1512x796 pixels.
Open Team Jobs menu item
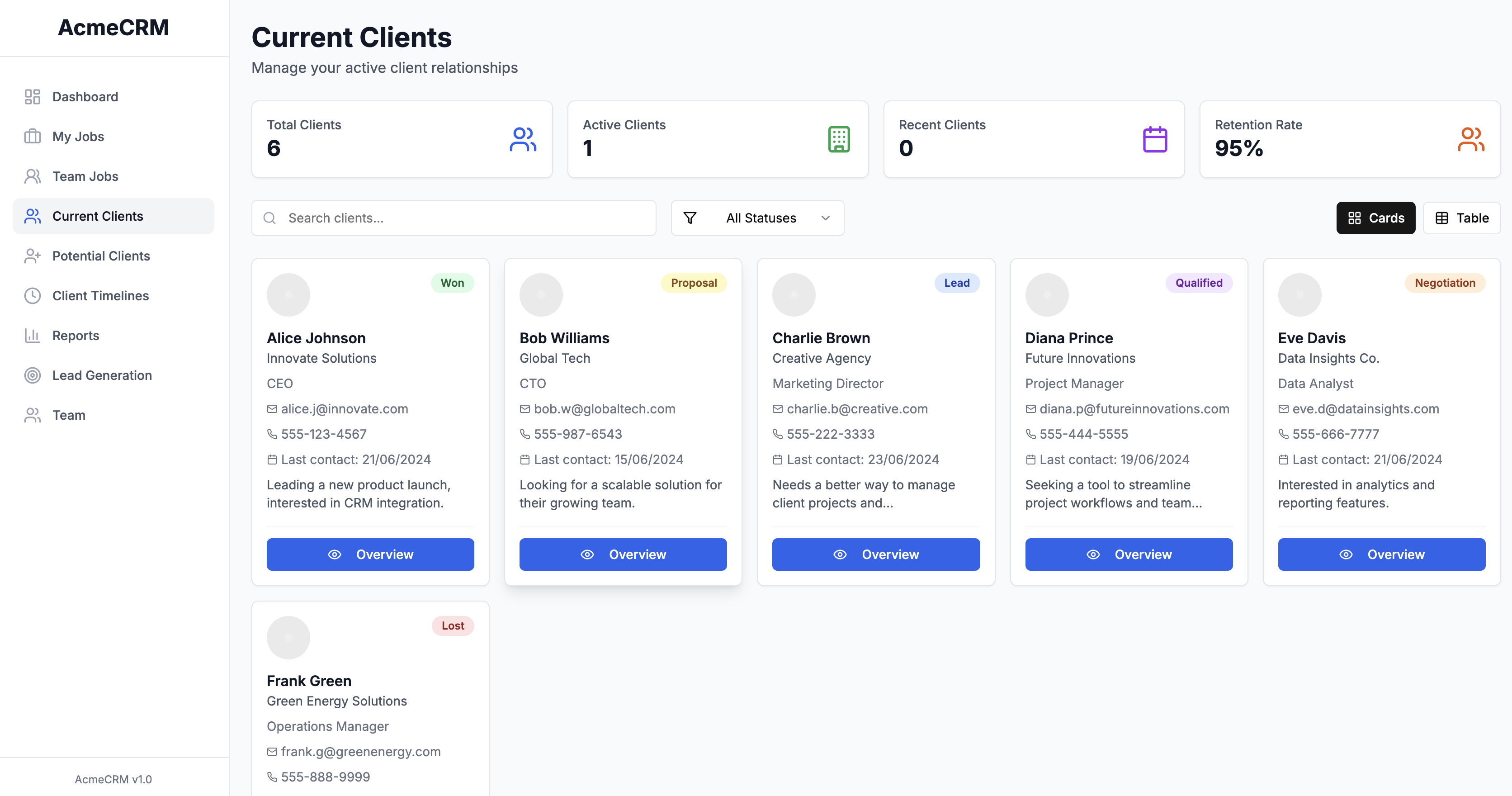coord(113,177)
